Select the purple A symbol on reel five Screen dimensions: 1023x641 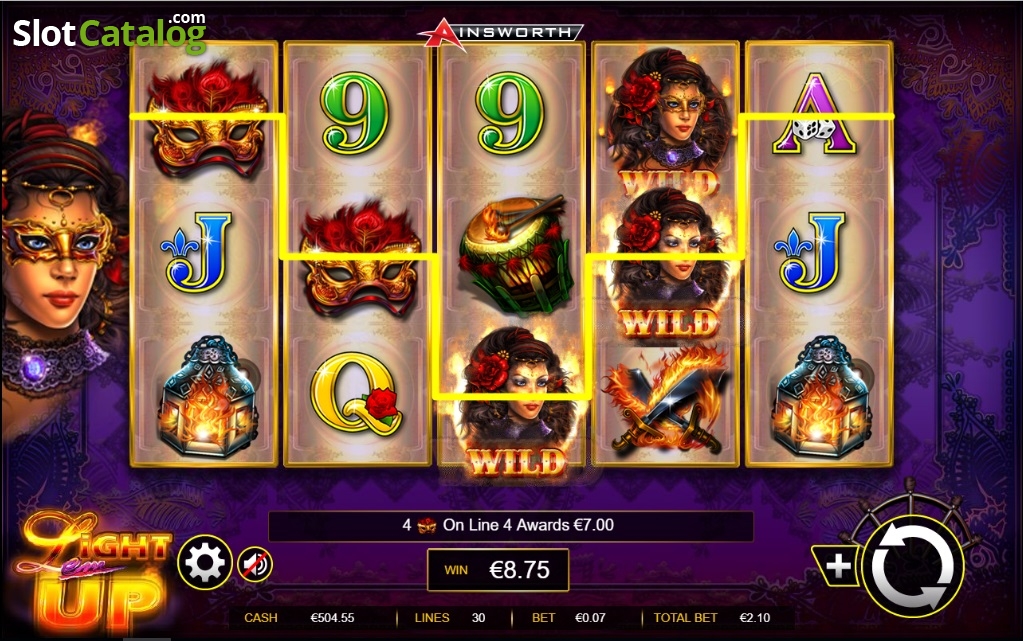pos(814,114)
